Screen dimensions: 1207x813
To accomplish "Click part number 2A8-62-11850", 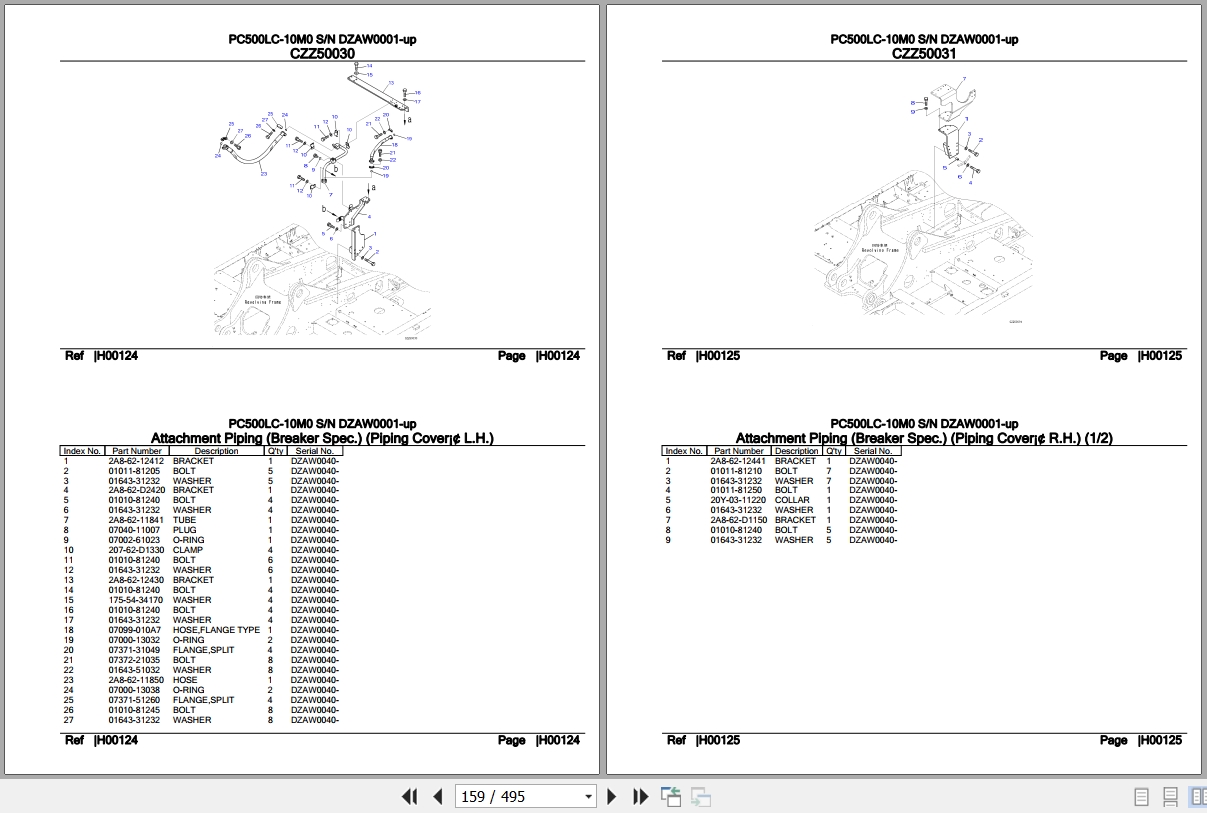I will pyautogui.click(x=136, y=680).
